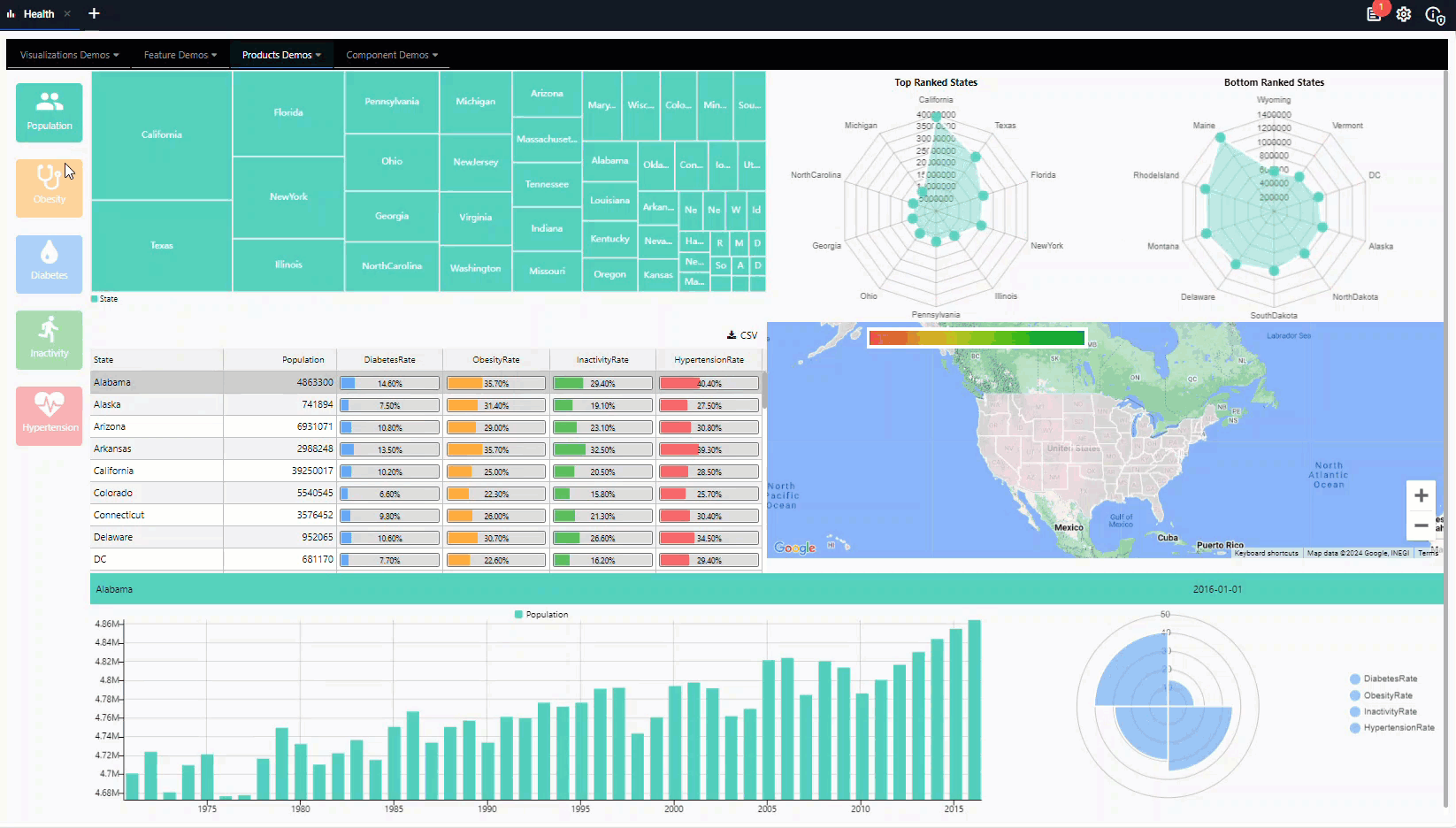Open notifications icon with red badge
This screenshot has height=828, width=1456.
(x=1374, y=13)
